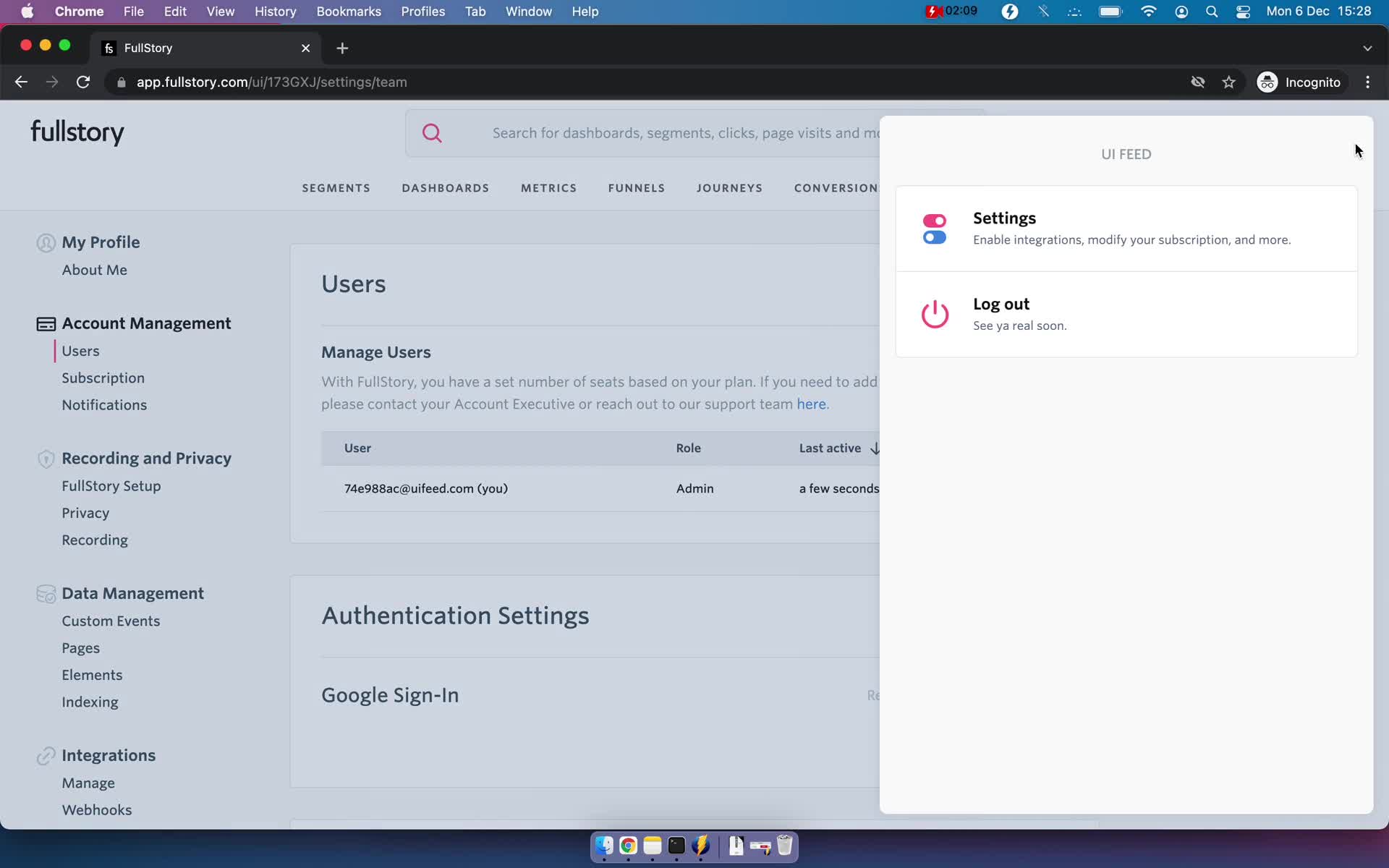
Task: Click the Data Management database icon
Action: pos(46,594)
